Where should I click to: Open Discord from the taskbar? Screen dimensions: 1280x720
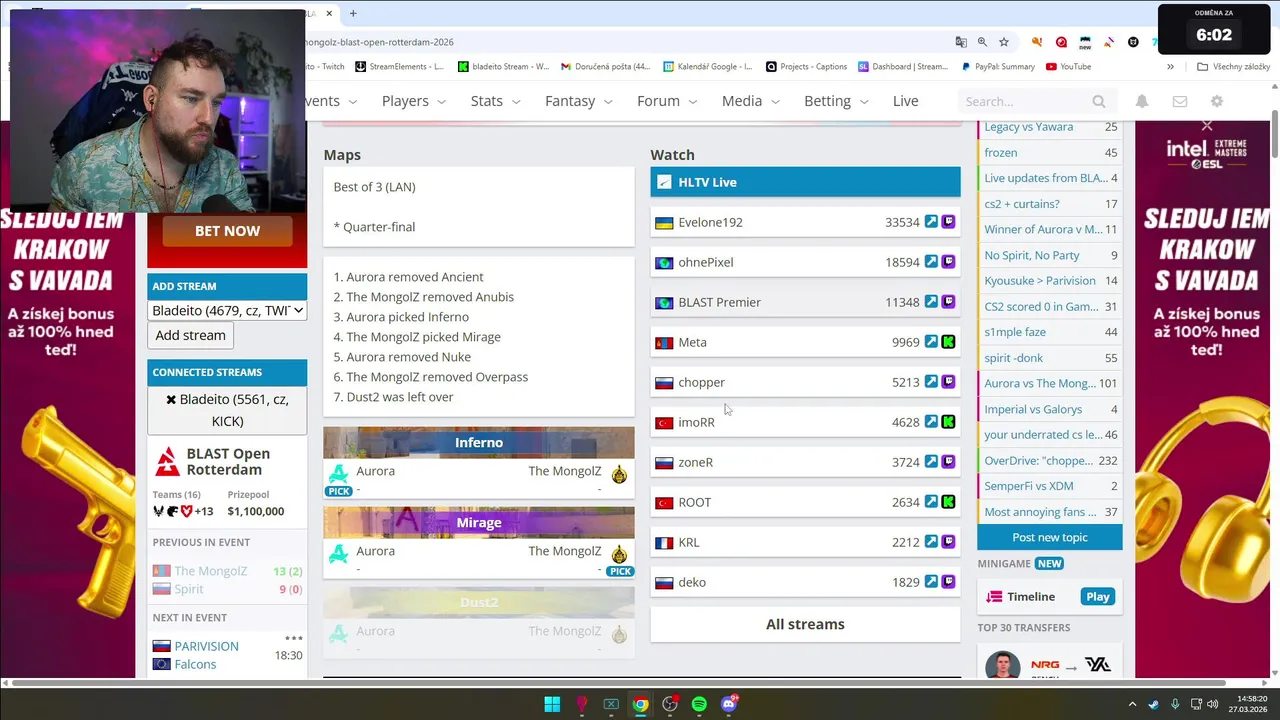[x=729, y=704]
